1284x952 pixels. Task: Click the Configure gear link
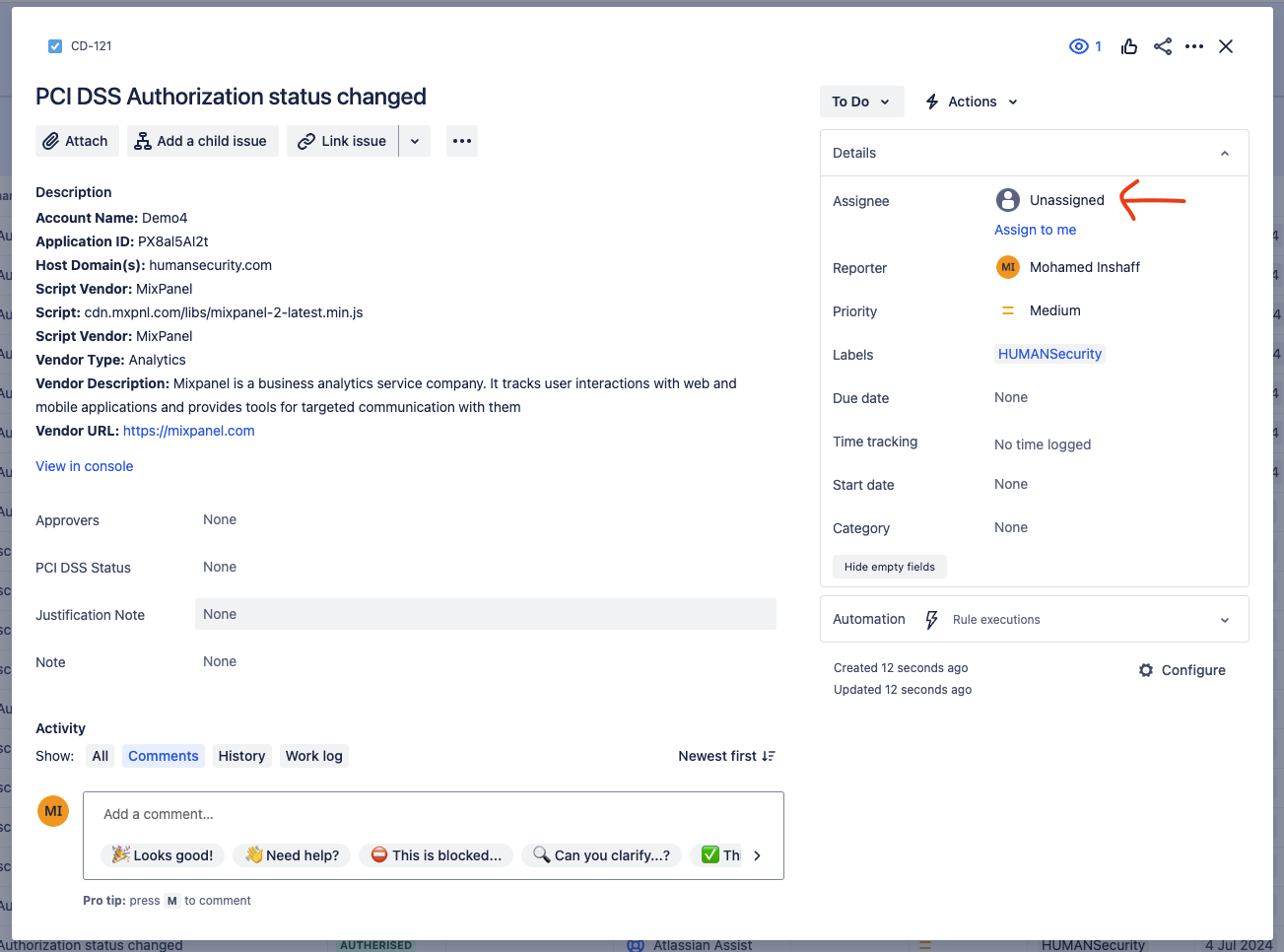point(1183,670)
